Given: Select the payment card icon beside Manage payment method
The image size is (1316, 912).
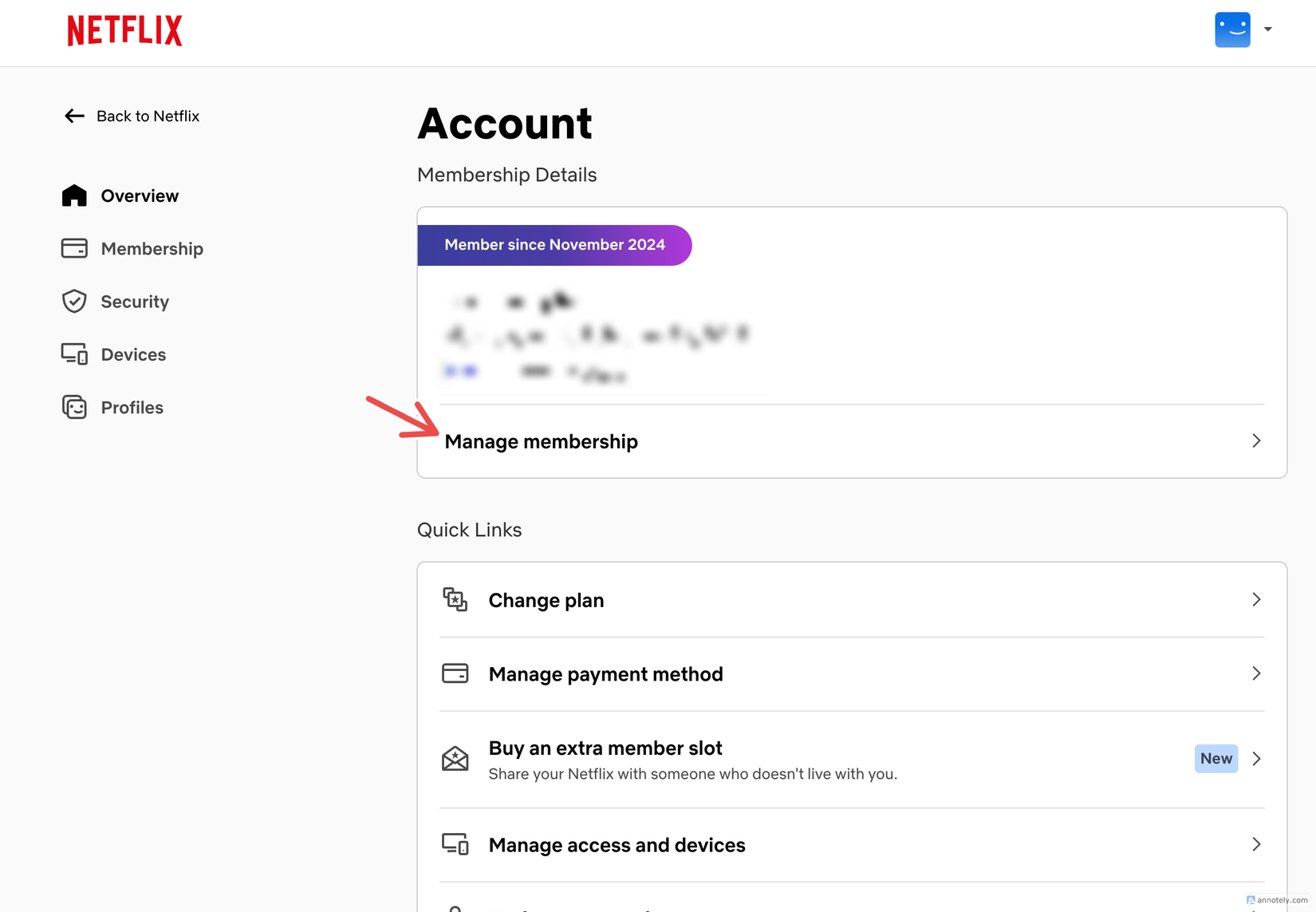Looking at the screenshot, I should (455, 673).
